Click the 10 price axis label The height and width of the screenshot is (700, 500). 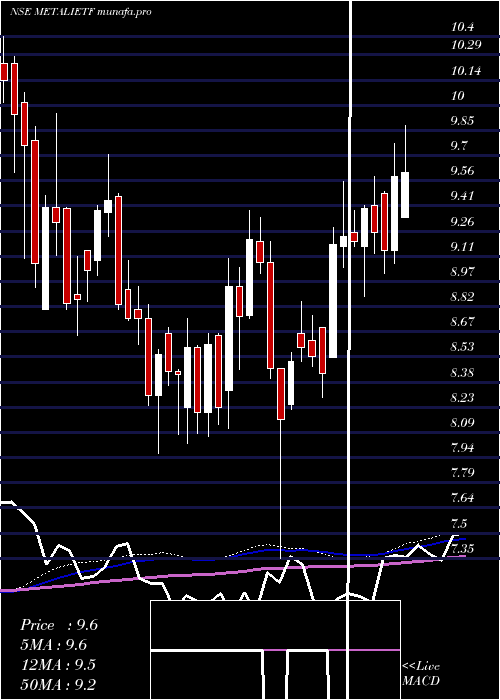(458, 96)
